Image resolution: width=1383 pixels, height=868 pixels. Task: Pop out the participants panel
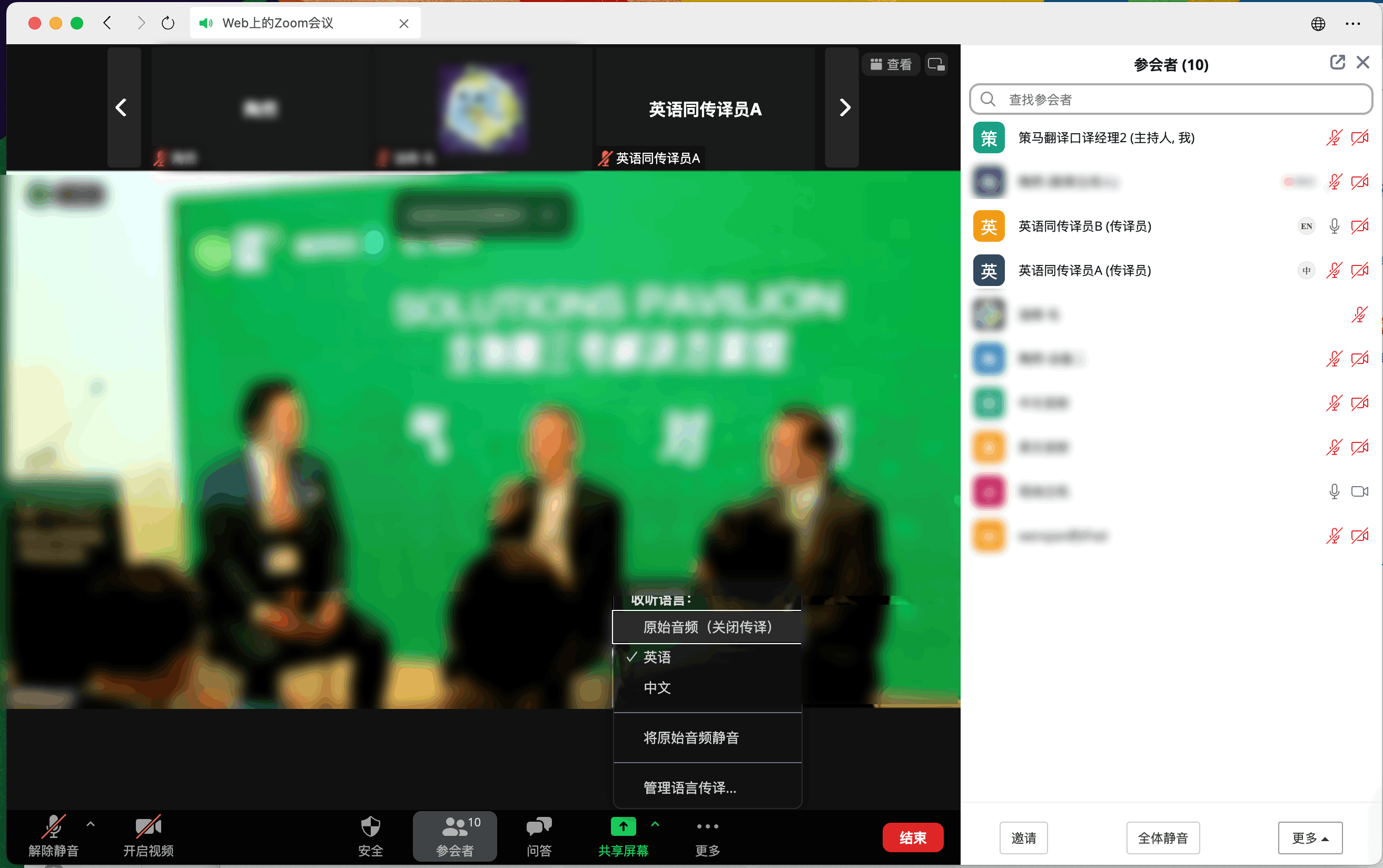[x=1338, y=62]
